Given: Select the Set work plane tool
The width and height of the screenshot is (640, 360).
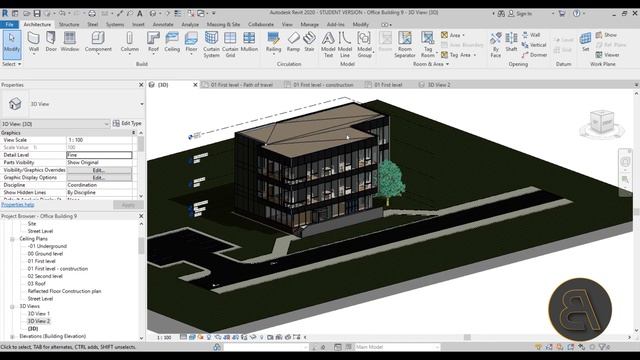Looking at the screenshot, I should click(585, 42).
